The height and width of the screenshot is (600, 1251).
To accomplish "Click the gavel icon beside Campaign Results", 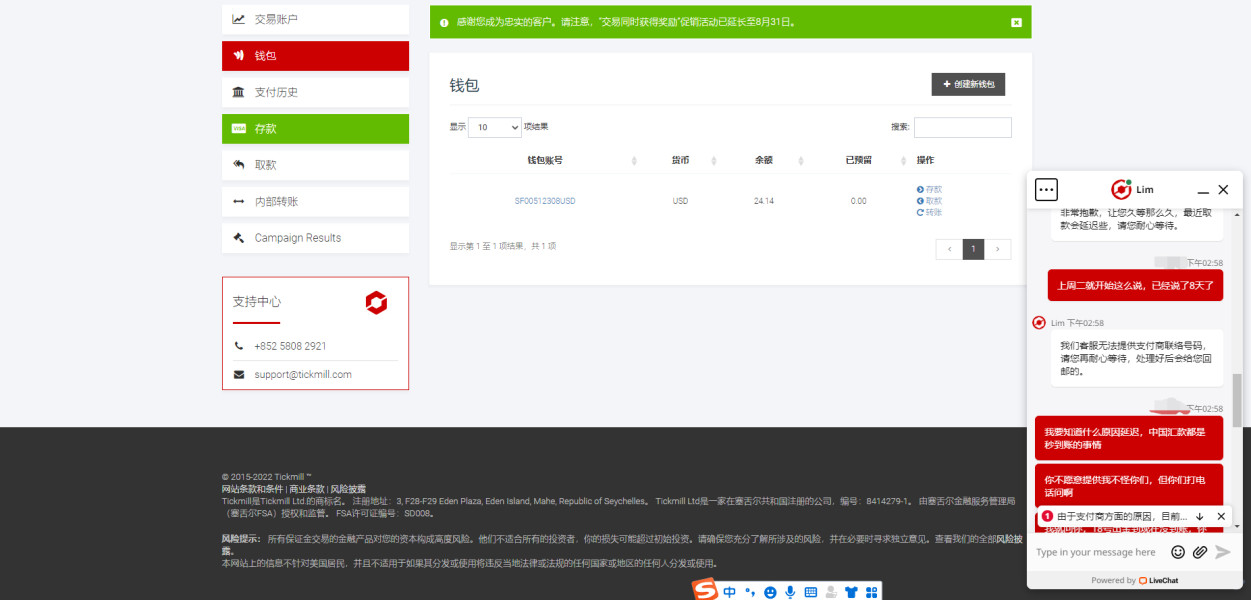I will pyautogui.click(x=239, y=238).
